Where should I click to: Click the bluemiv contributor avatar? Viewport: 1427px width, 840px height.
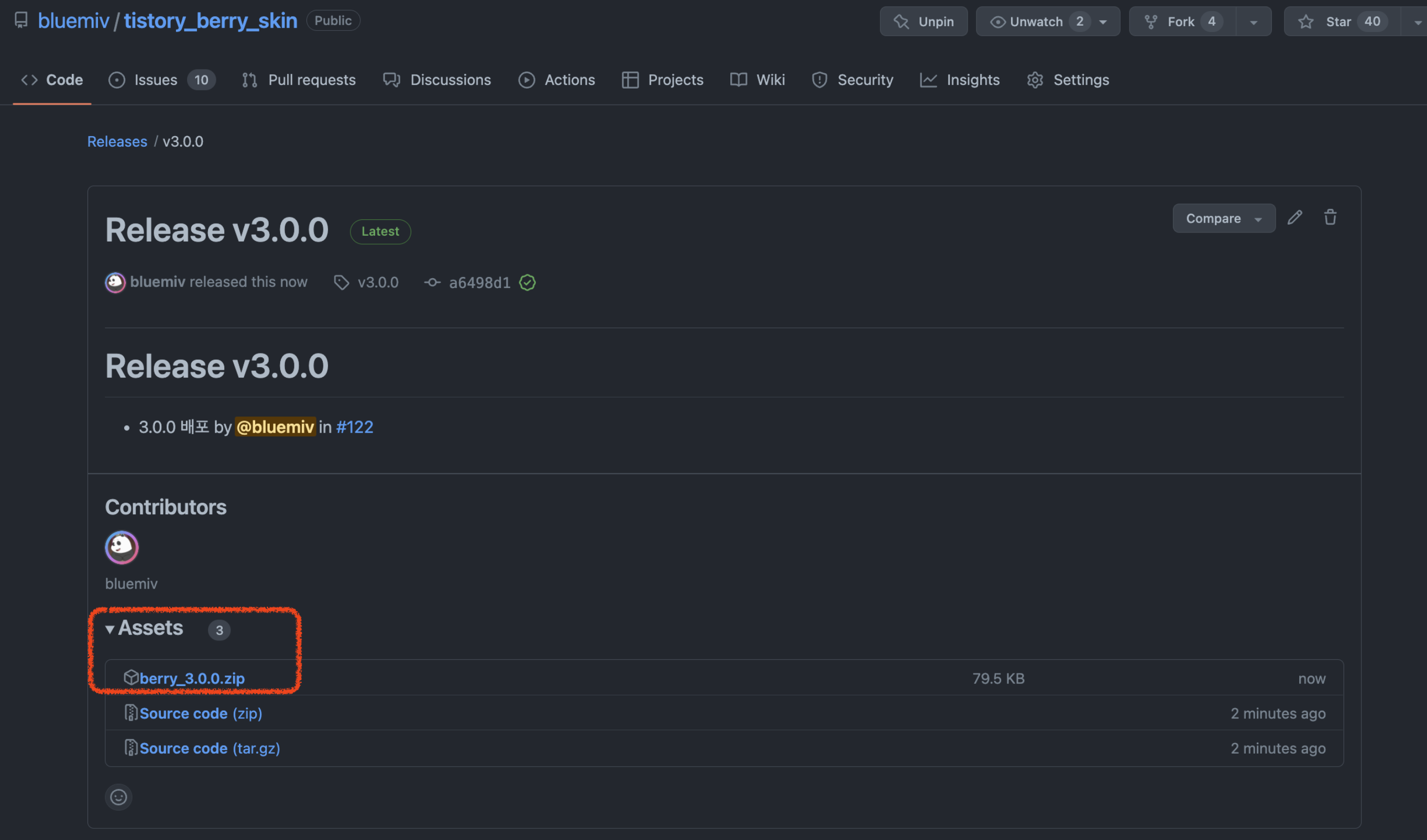(122, 547)
